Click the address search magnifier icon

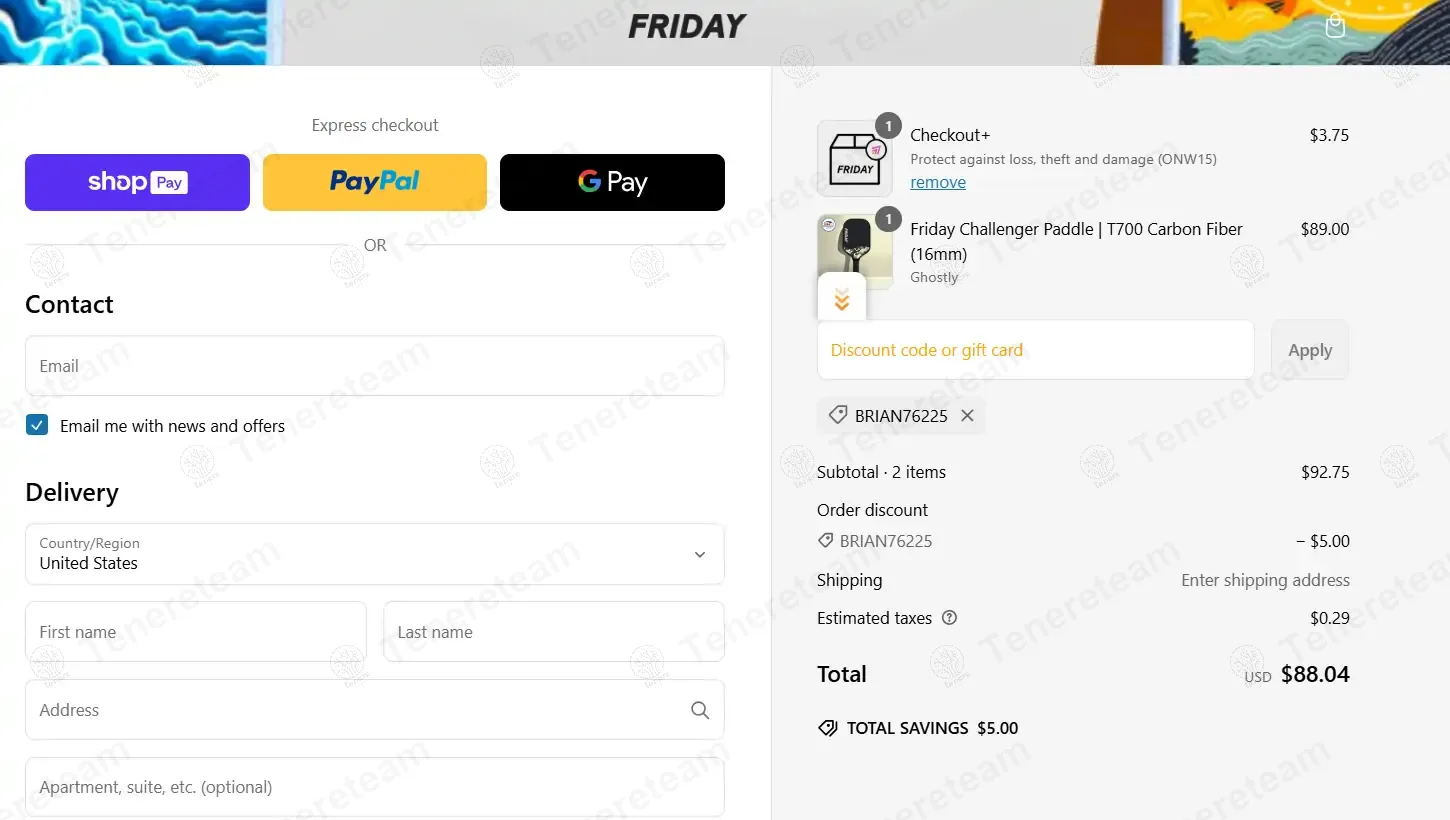pyautogui.click(x=700, y=710)
